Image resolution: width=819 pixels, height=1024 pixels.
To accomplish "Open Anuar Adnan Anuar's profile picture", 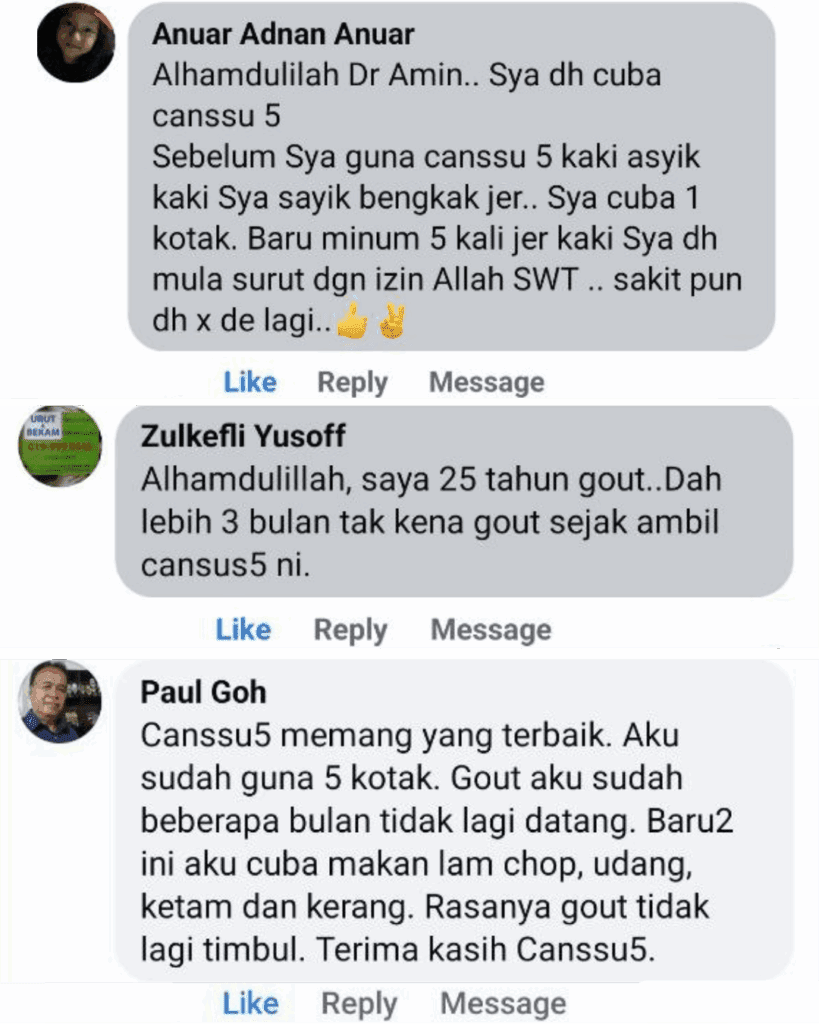I will 76,43.
